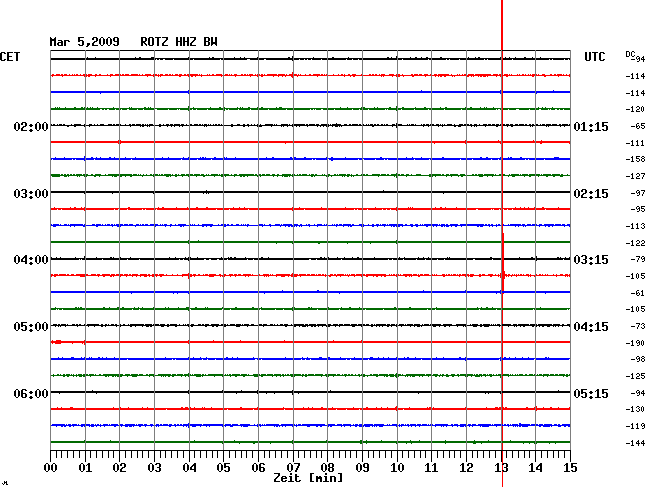Select the CET time label "03:00"
Image resolution: width=650 pixels, height=494 pixels.
click(x=31, y=194)
